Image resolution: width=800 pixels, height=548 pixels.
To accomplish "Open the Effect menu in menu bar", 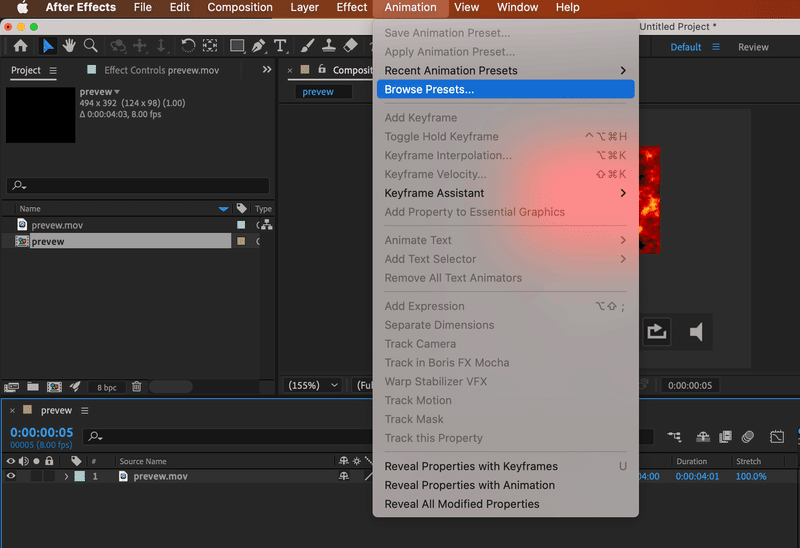I will [x=352, y=7].
